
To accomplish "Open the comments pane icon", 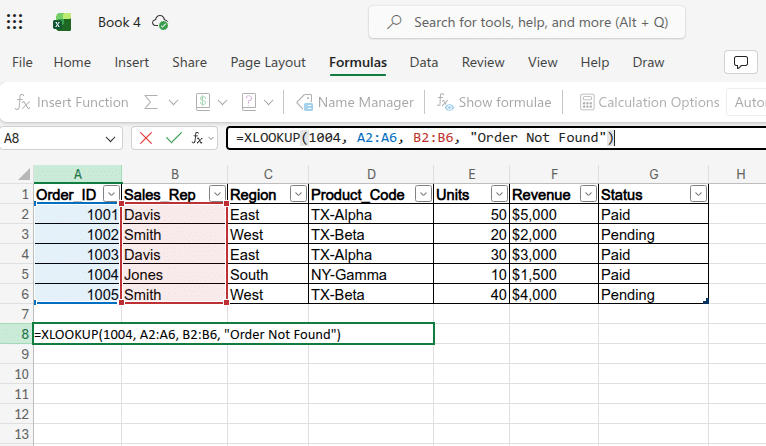I will [741, 63].
